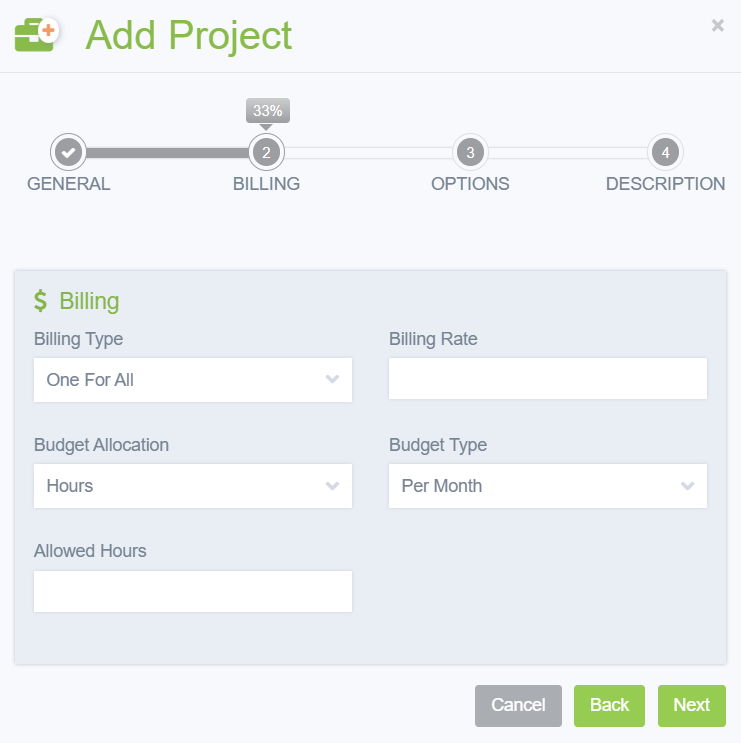The width and height of the screenshot is (741, 743).
Task: Click the 33% progress indicator badge
Action: click(x=267, y=111)
